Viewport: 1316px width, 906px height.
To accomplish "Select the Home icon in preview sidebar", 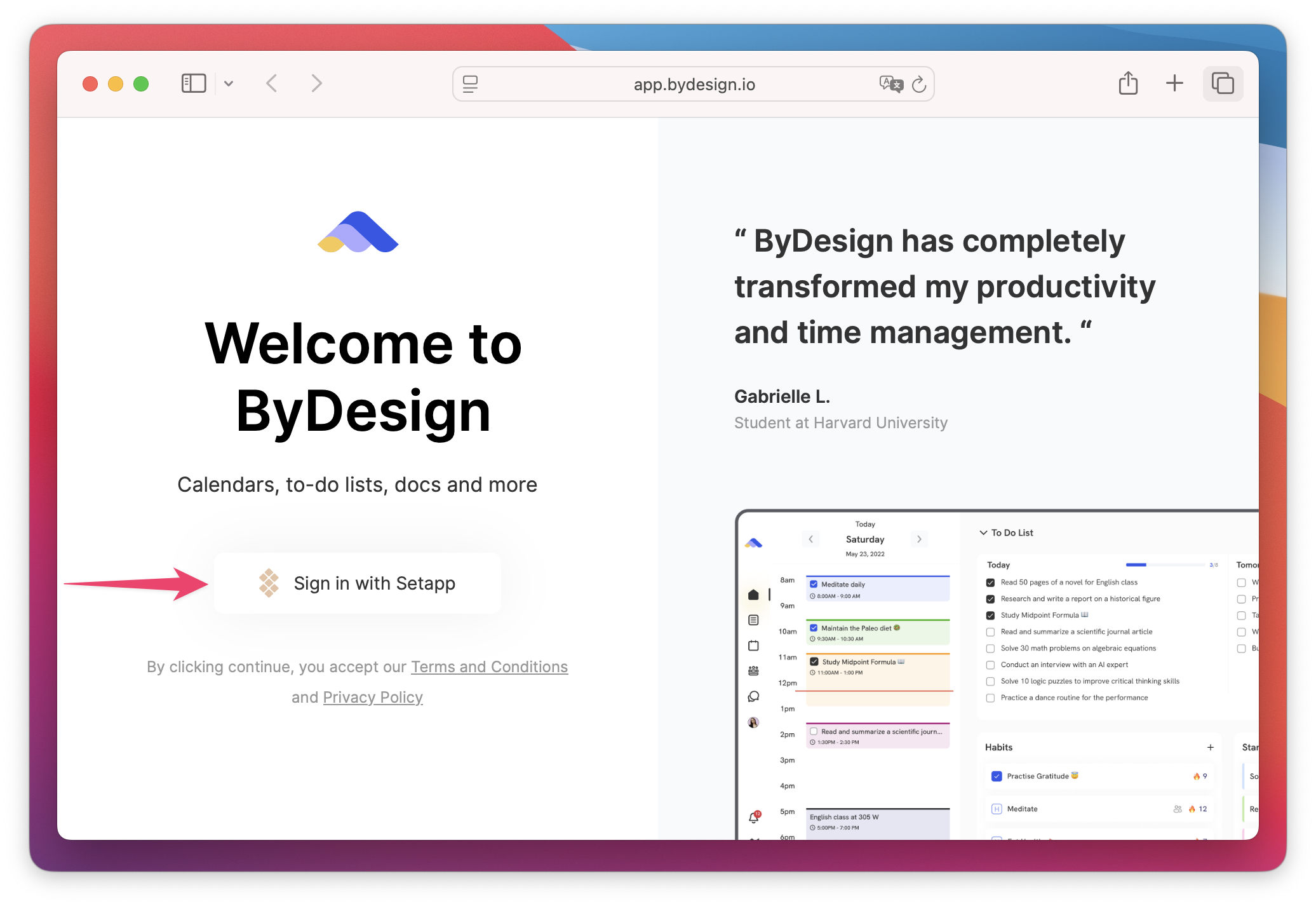I will [753, 595].
